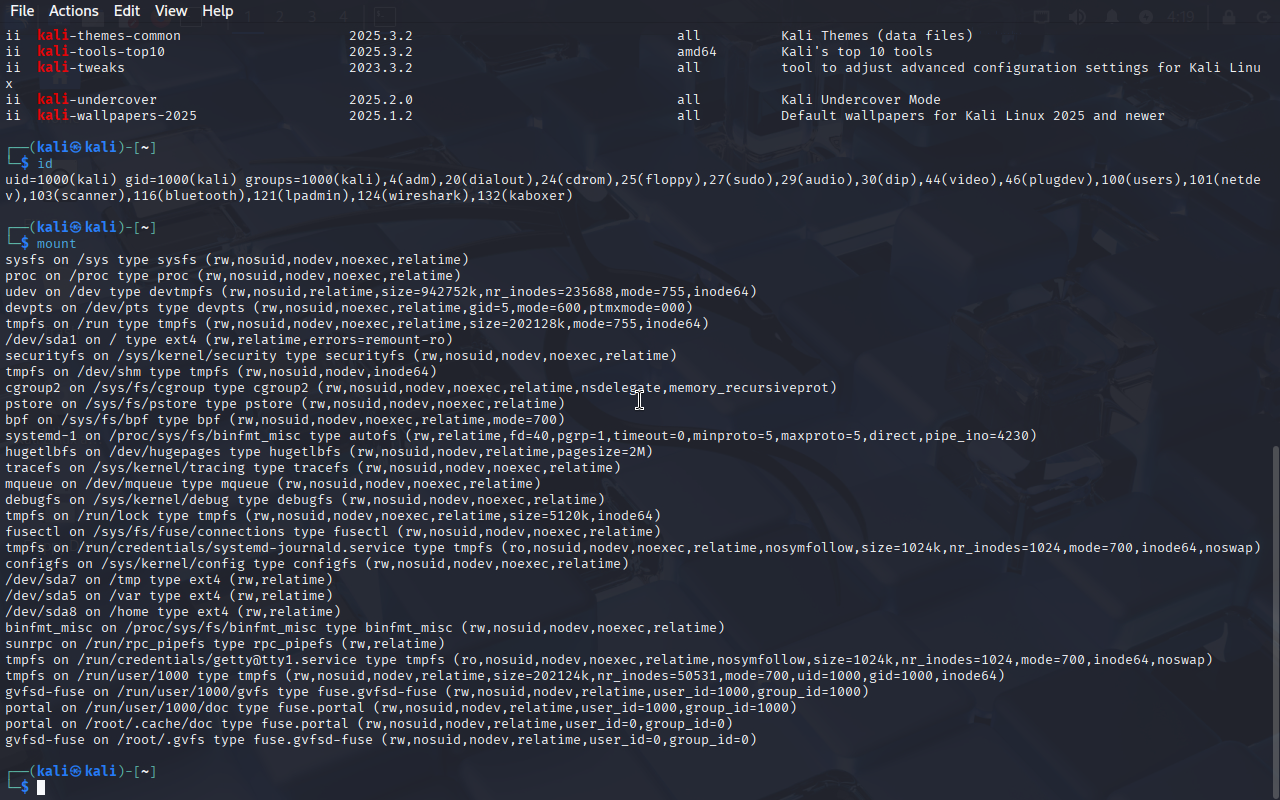Click the 'tmpfs on /run/user/1000' line
Viewport: 1280px width, 800px height.
pos(505,676)
